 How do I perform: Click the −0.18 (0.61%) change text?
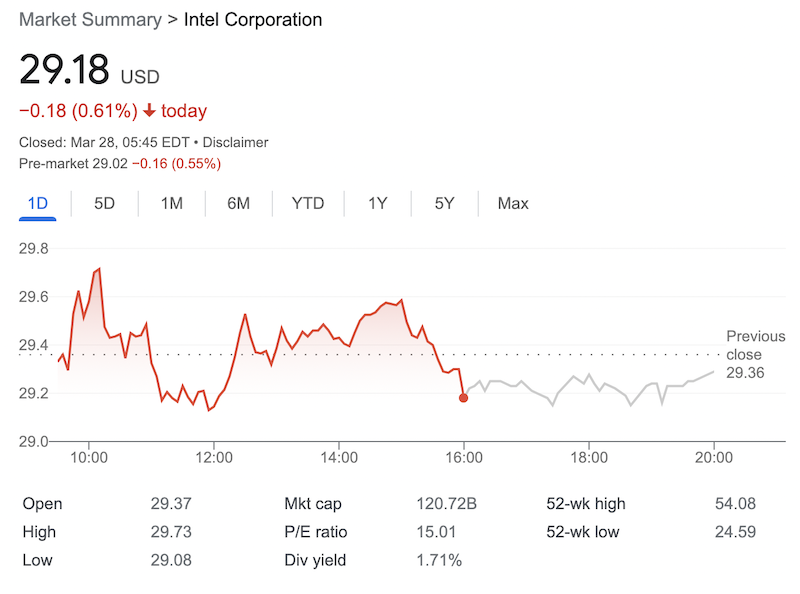[79, 111]
